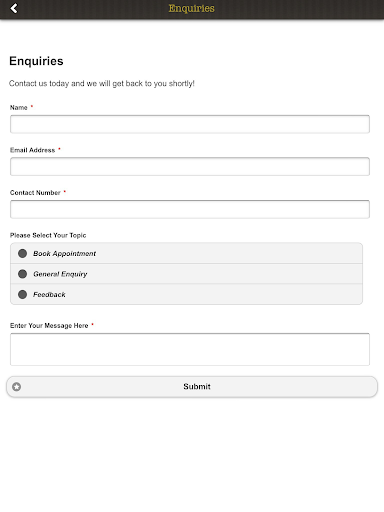Click into the Email Address text box
This screenshot has width=384, height=512.
pos(190,166)
